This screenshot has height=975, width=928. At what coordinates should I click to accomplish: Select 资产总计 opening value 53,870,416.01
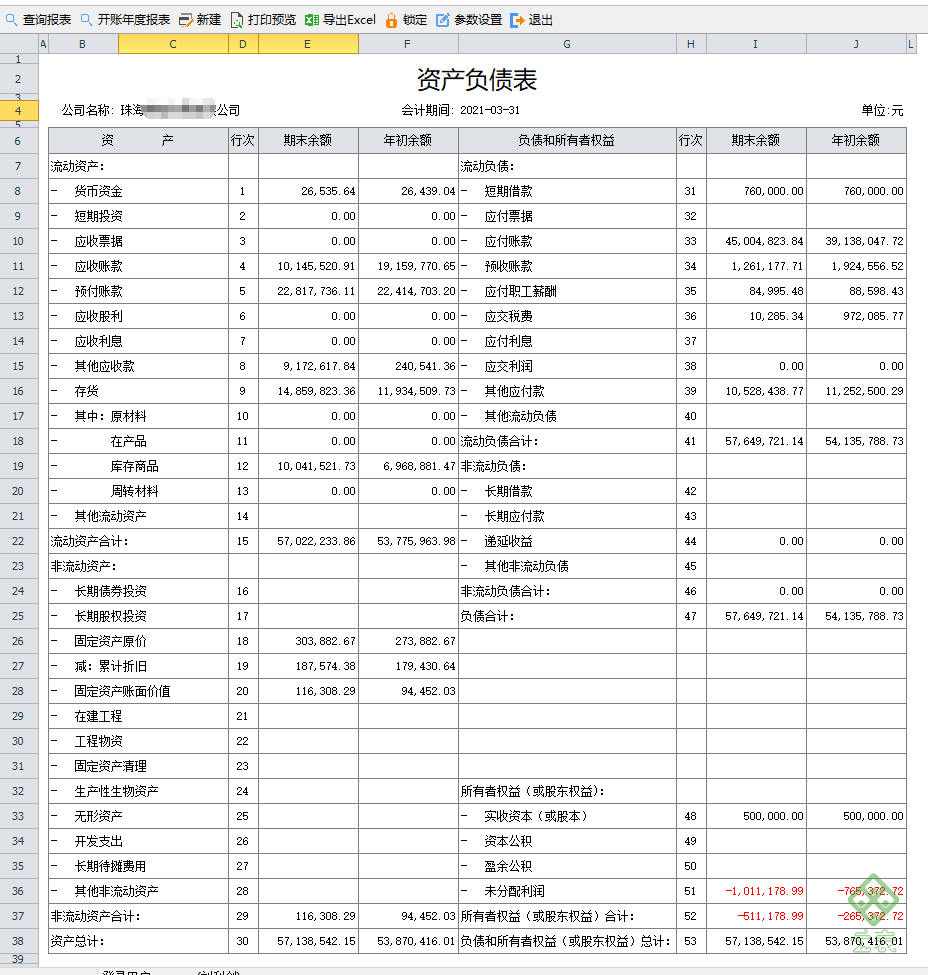click(x=409, y=941)
